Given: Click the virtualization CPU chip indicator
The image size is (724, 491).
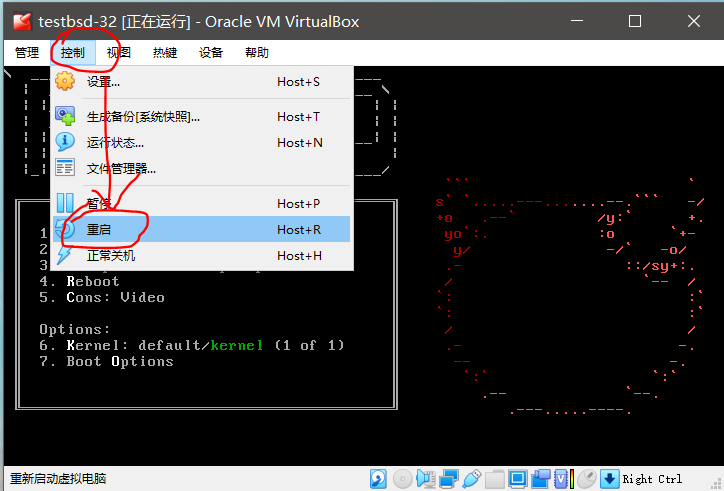Looking at the screenshot, I should pyautogui.click(x=561, y=479).
